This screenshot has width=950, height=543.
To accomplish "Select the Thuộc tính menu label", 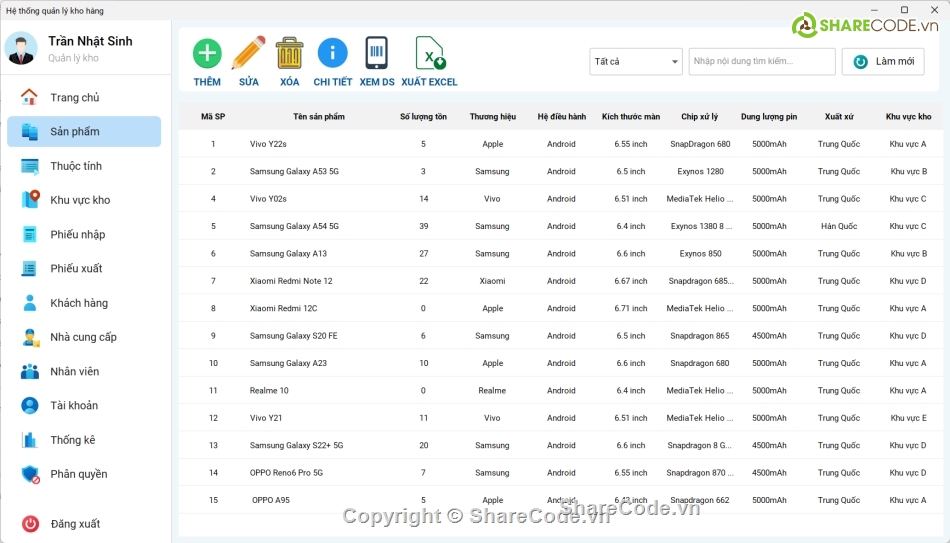I will tap(76, 166).
